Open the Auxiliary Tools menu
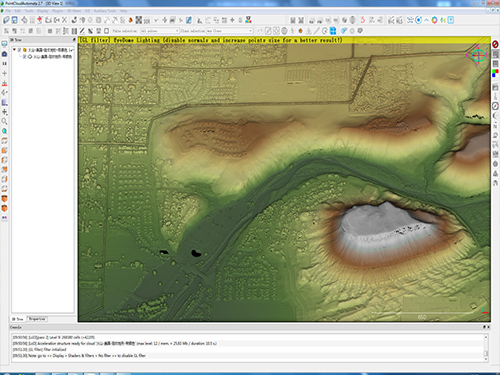Screen dimensions: 500x375 pos(105,11)
